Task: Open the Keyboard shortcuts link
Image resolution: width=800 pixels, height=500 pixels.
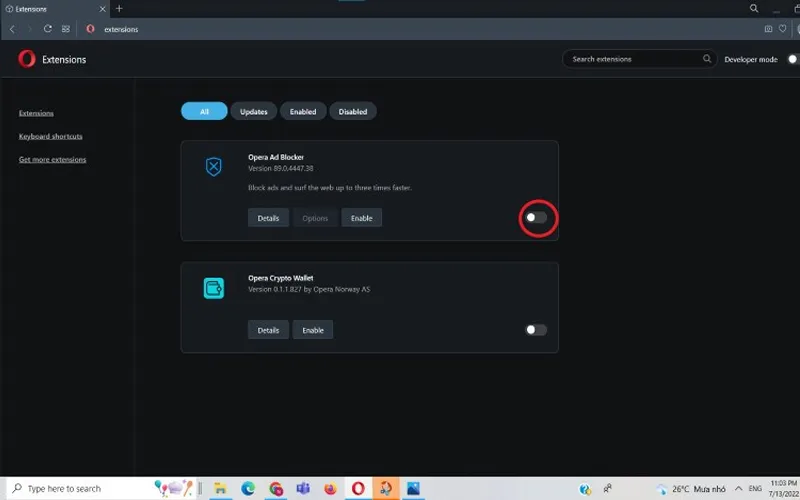Action: pos(51,136)
